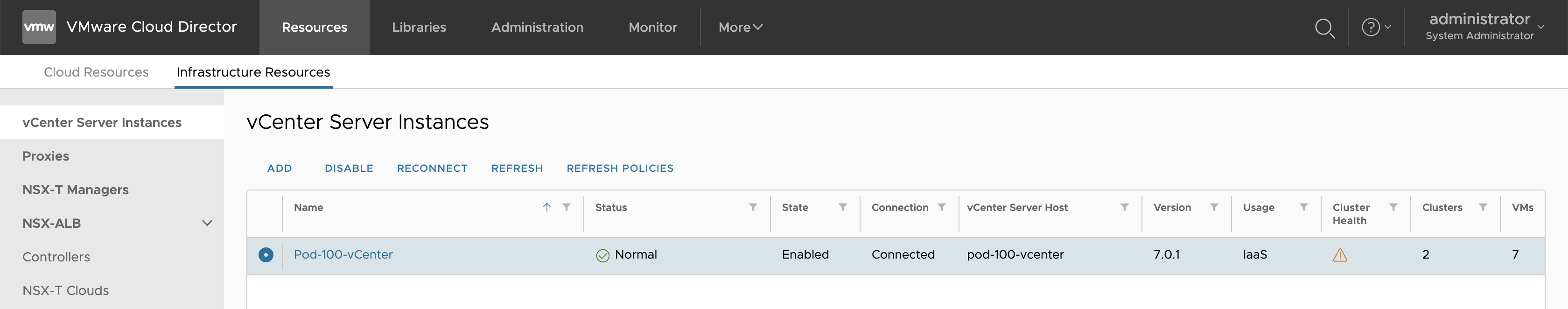
Task: Filter the vCenter Server Host column
Action: (1124, 207)
